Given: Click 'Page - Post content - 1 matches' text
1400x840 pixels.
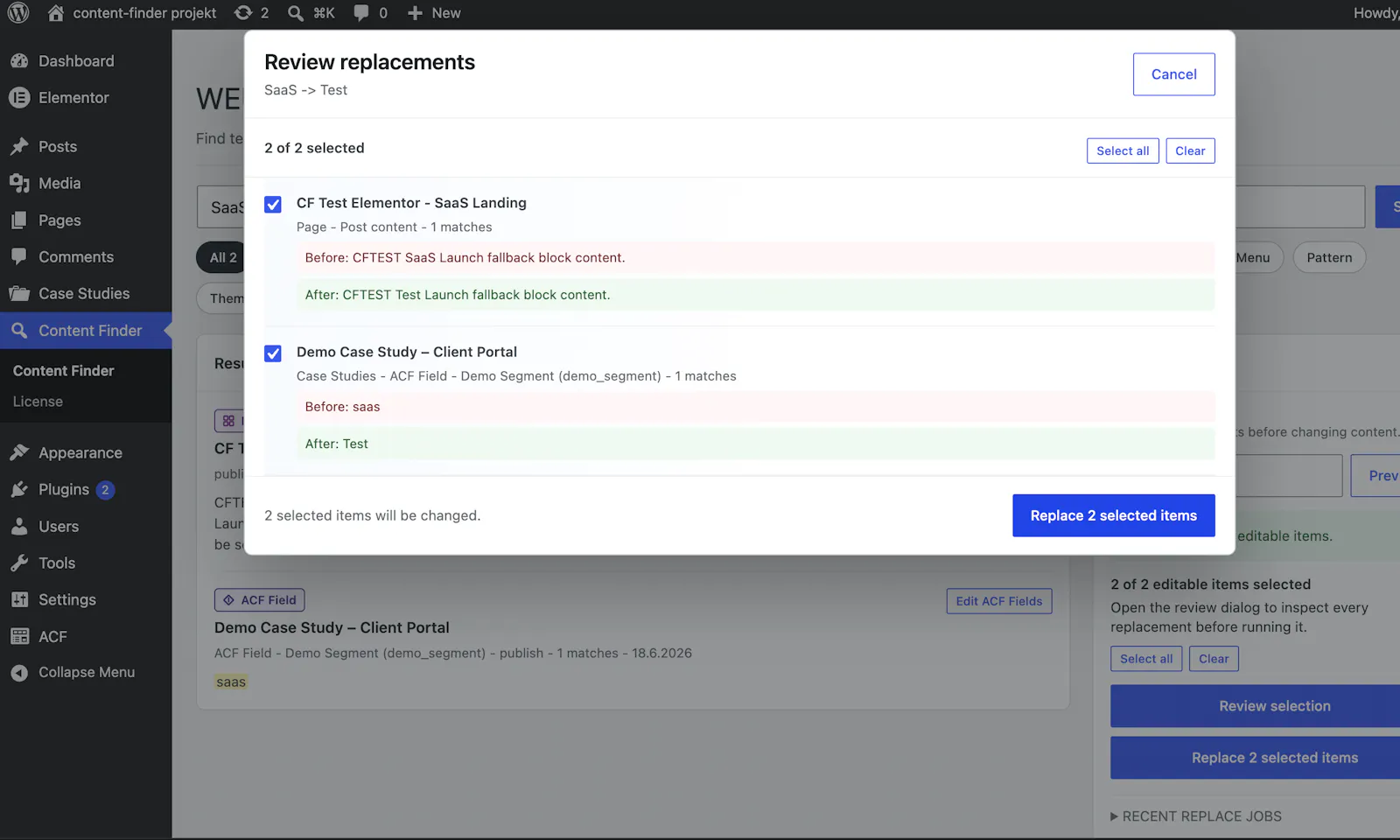Looking at the screenshot, I should (394, 227).
